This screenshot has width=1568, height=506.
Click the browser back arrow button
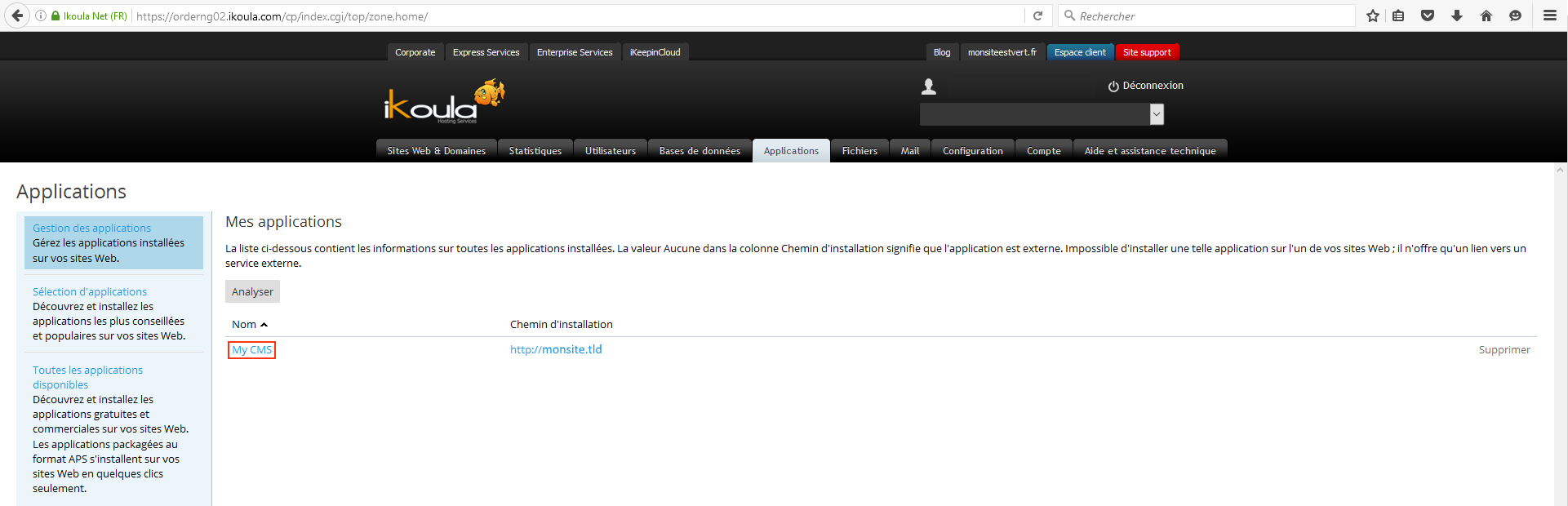point(17,16)
